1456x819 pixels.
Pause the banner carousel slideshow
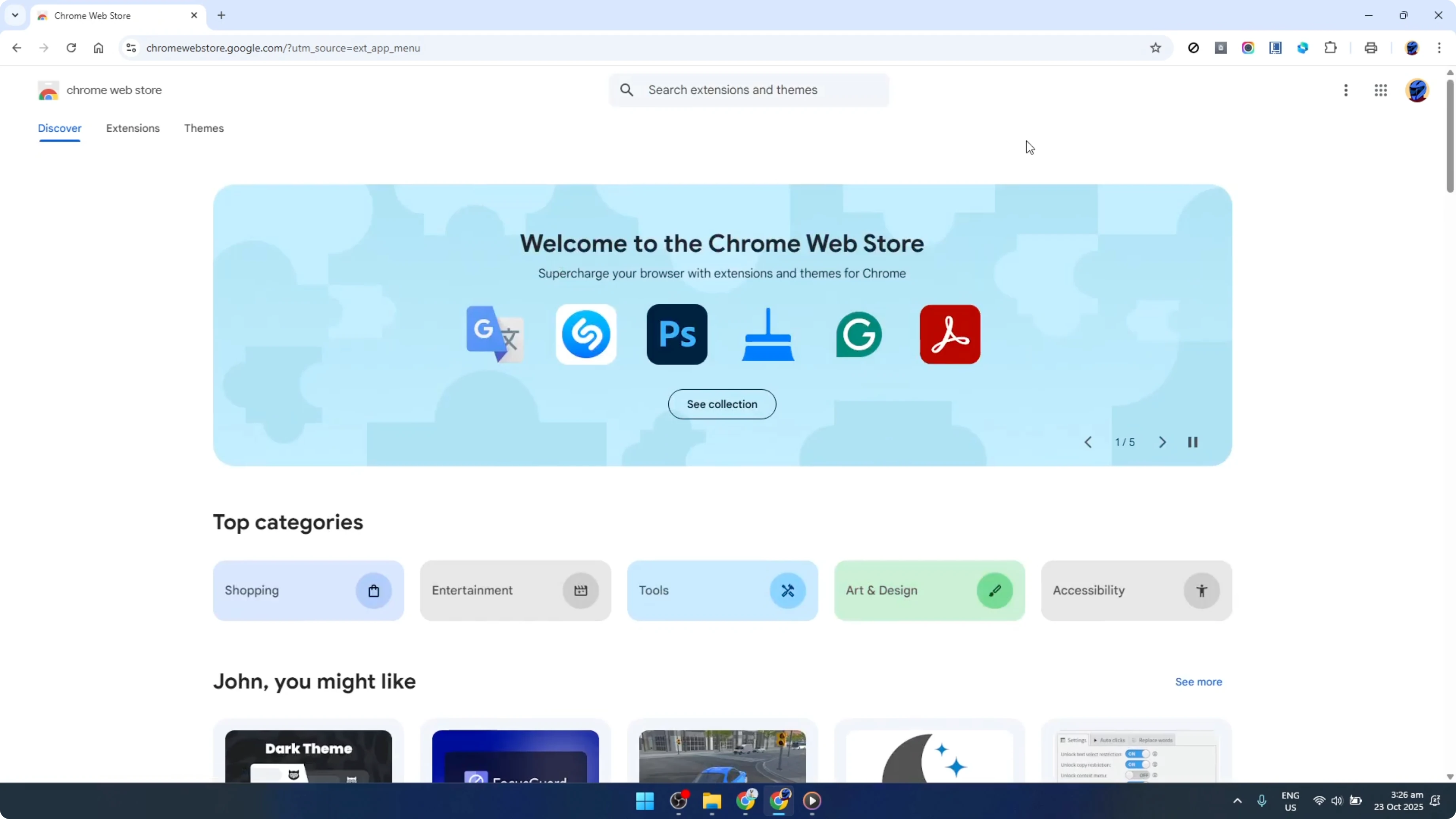click(1193, 442)
